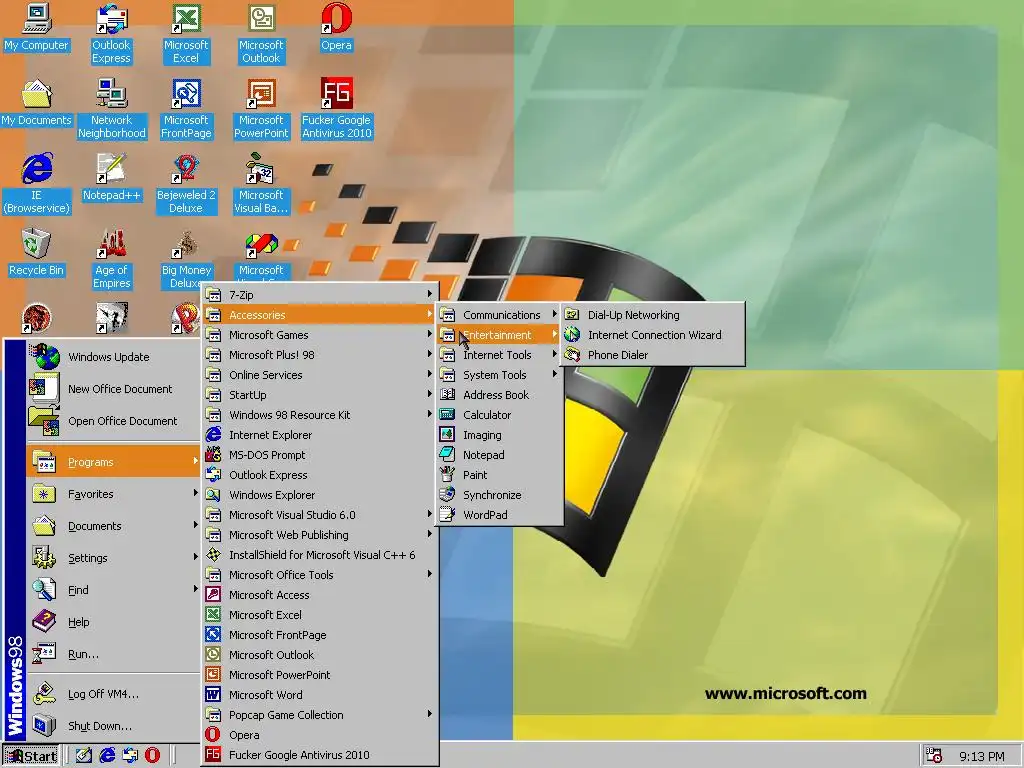This screenshot has height=768, width=1024.
Task: Click the system tray icon beside the clock
Action: 934,756
